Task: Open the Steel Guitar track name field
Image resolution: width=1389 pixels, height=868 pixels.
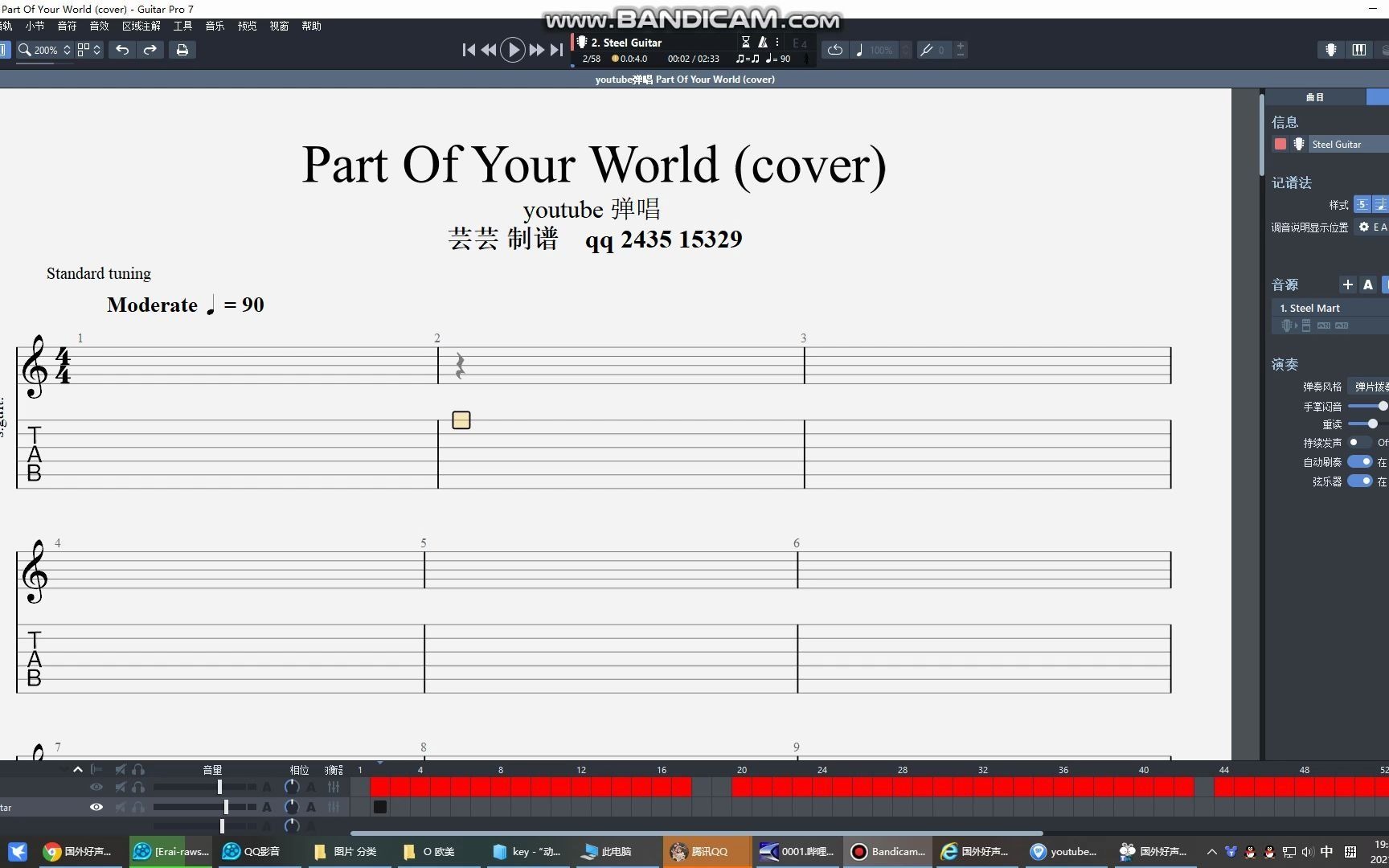Action: pyautogui.click(x=1348, y=144)
